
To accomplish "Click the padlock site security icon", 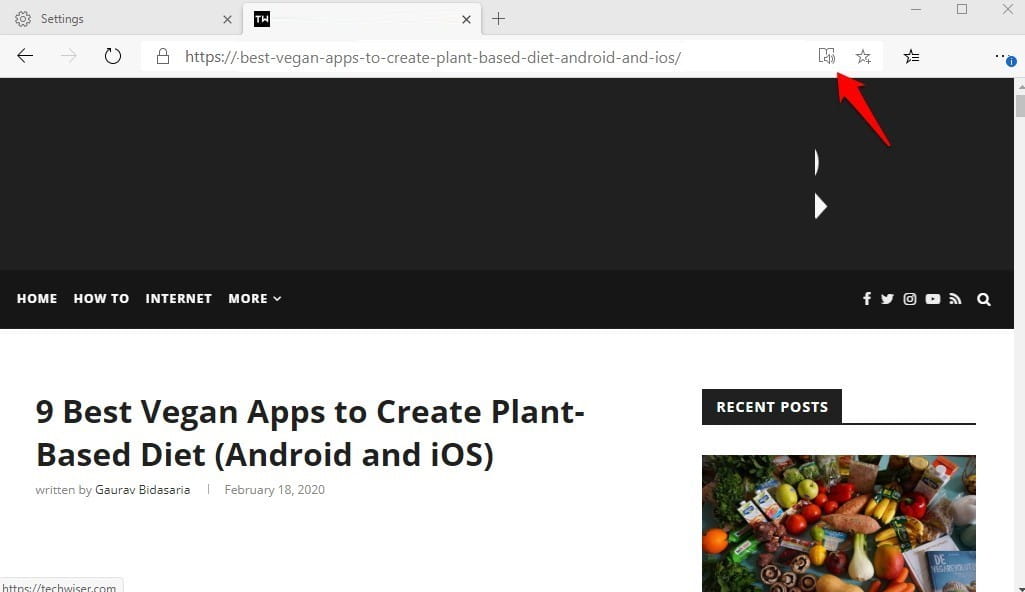I will click(x=163, y=56).
